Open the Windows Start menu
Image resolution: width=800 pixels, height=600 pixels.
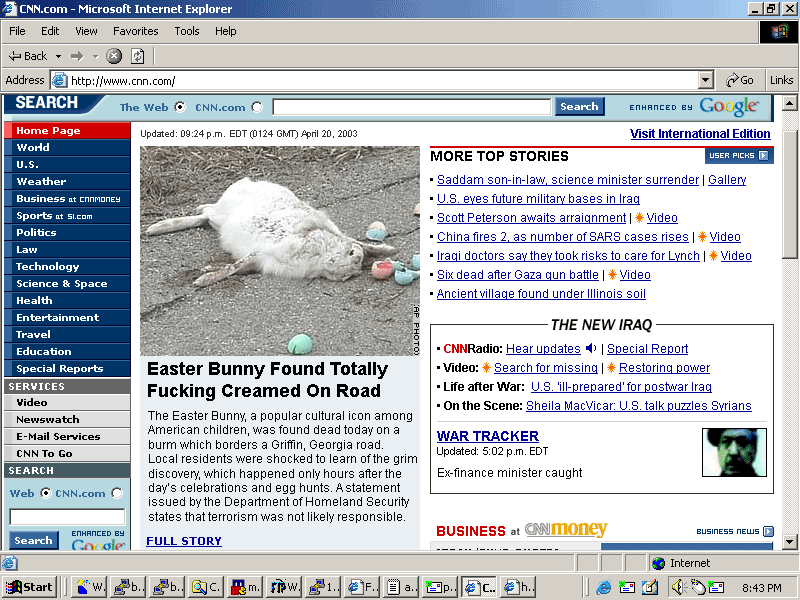pos(30,587)
